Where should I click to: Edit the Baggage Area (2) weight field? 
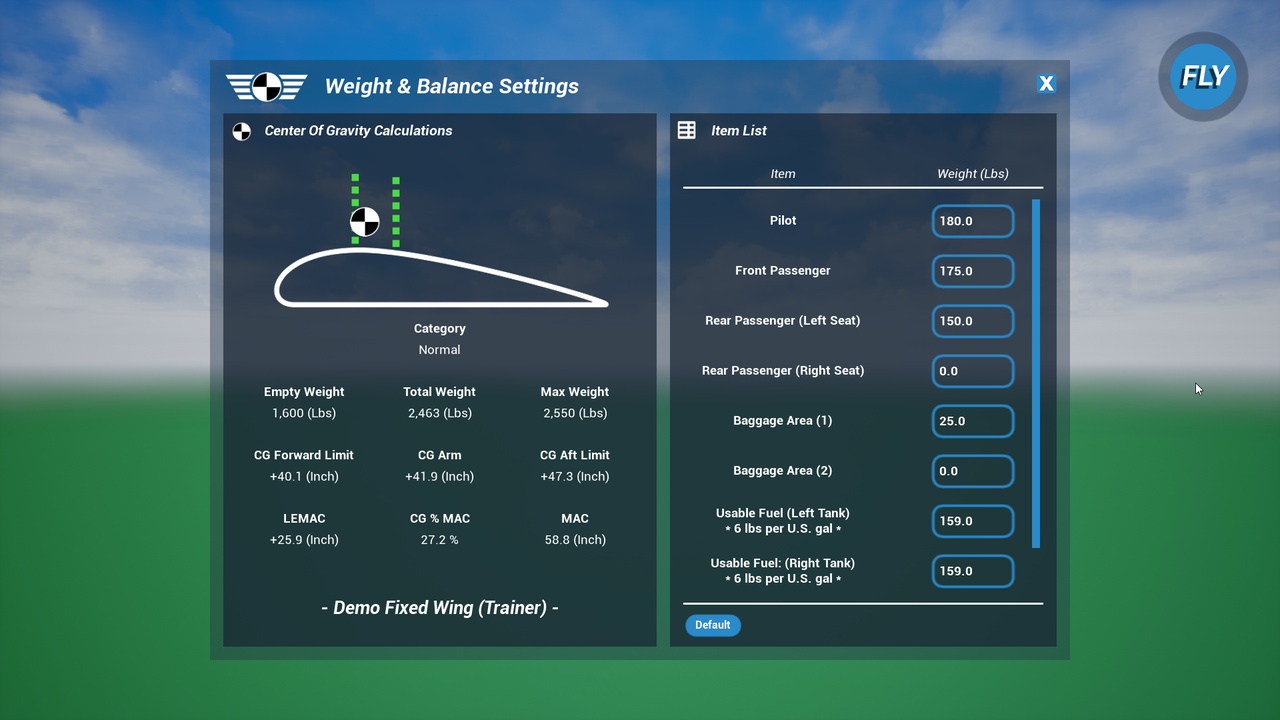973,471
